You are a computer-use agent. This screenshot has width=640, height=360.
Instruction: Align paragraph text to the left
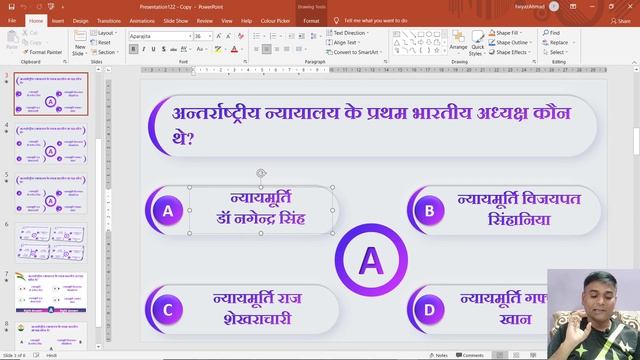click(x=256, y=49)
